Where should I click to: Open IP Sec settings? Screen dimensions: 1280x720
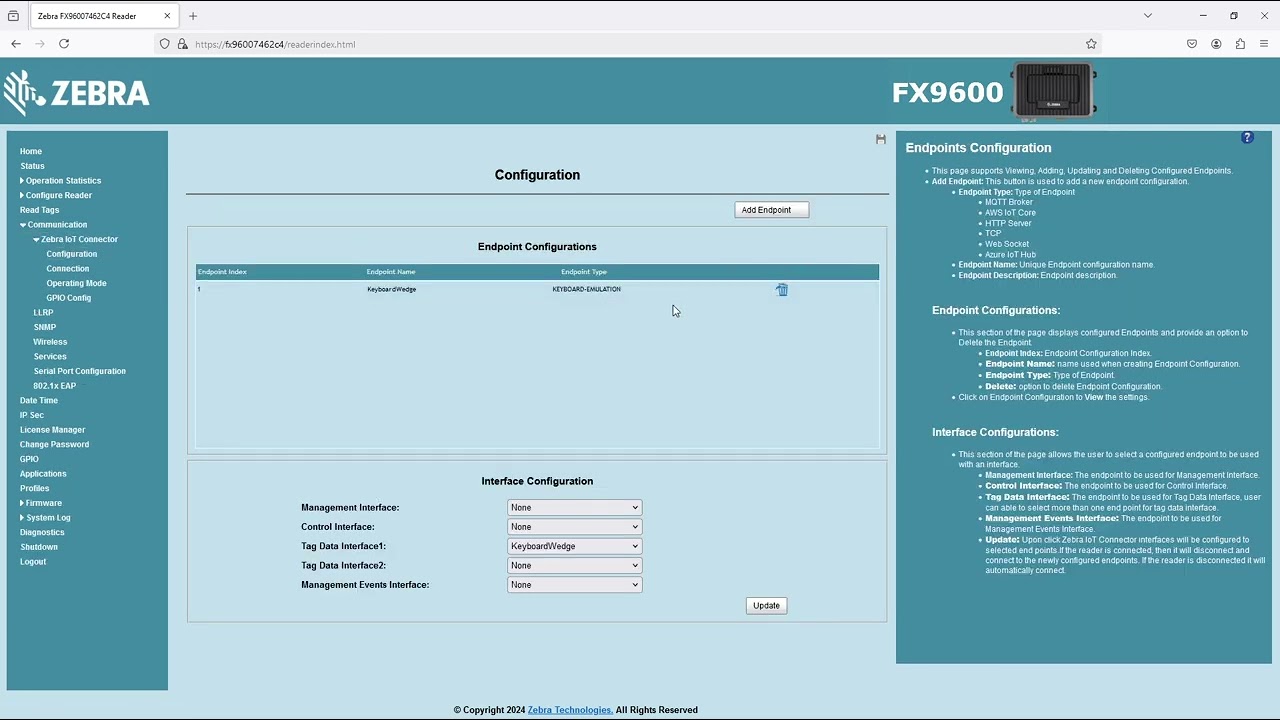[32, 415]
